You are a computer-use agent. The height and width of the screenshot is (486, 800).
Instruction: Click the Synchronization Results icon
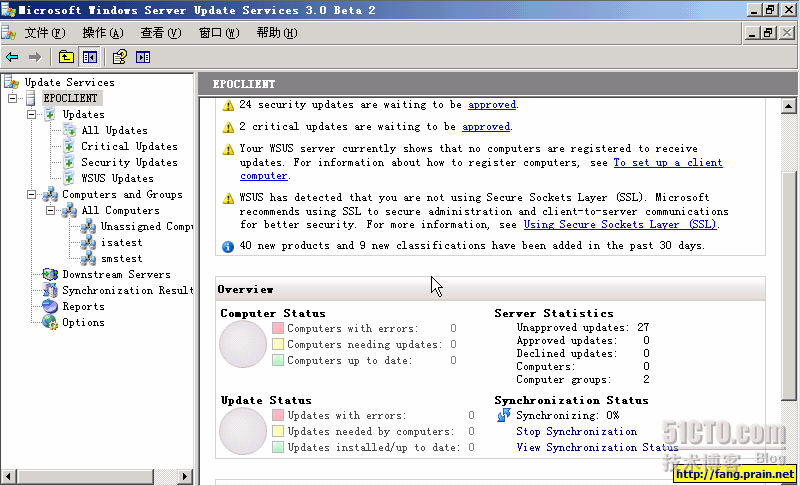coord(50,290)
